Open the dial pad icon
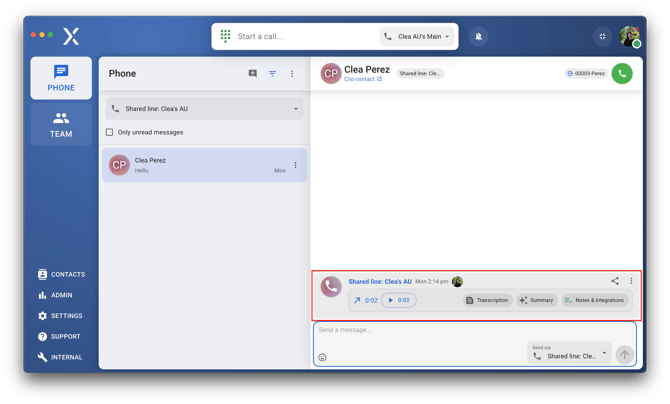 [x=226, y=36]
